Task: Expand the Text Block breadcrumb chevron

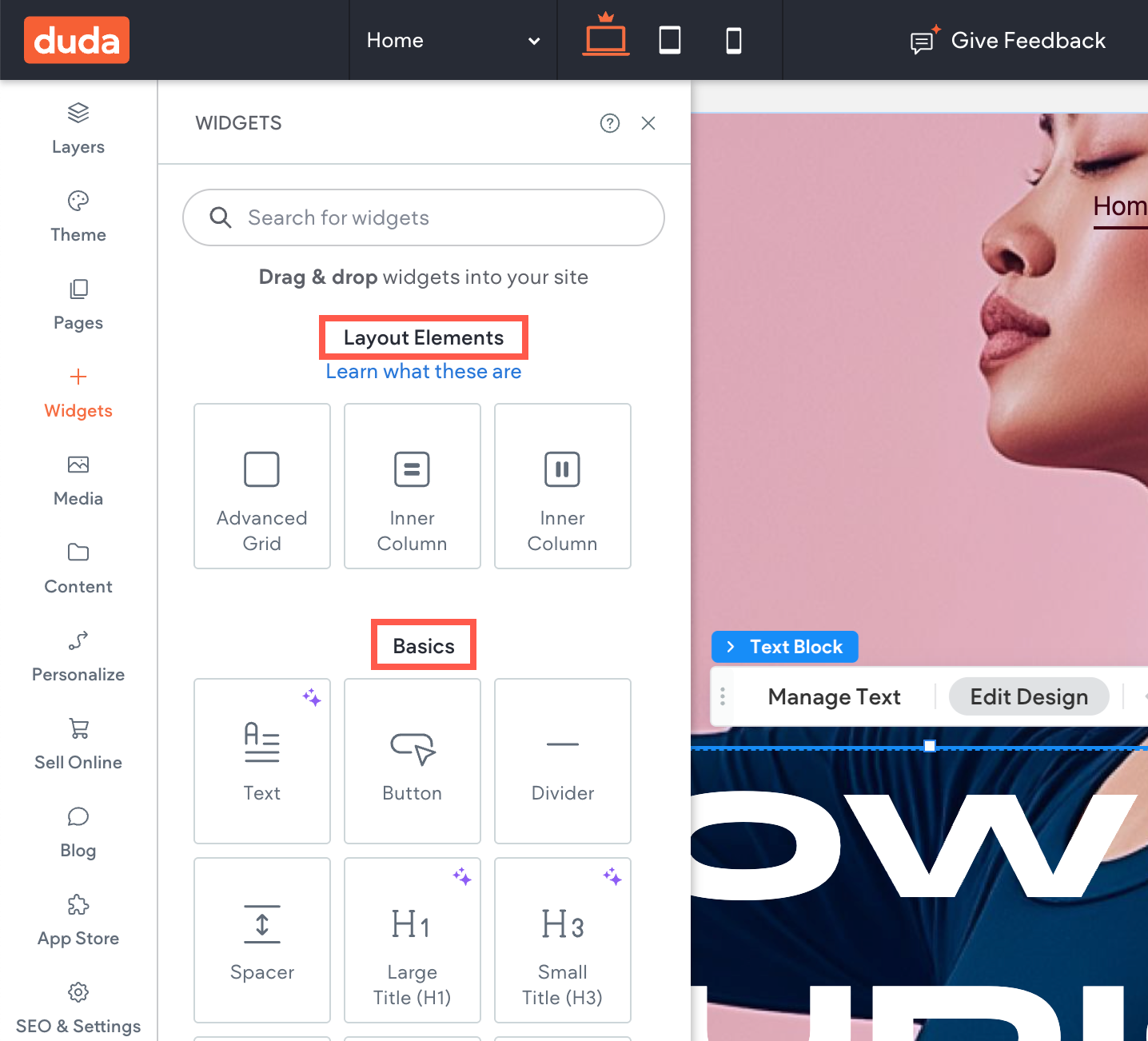Action: click(x=730, y=647)
